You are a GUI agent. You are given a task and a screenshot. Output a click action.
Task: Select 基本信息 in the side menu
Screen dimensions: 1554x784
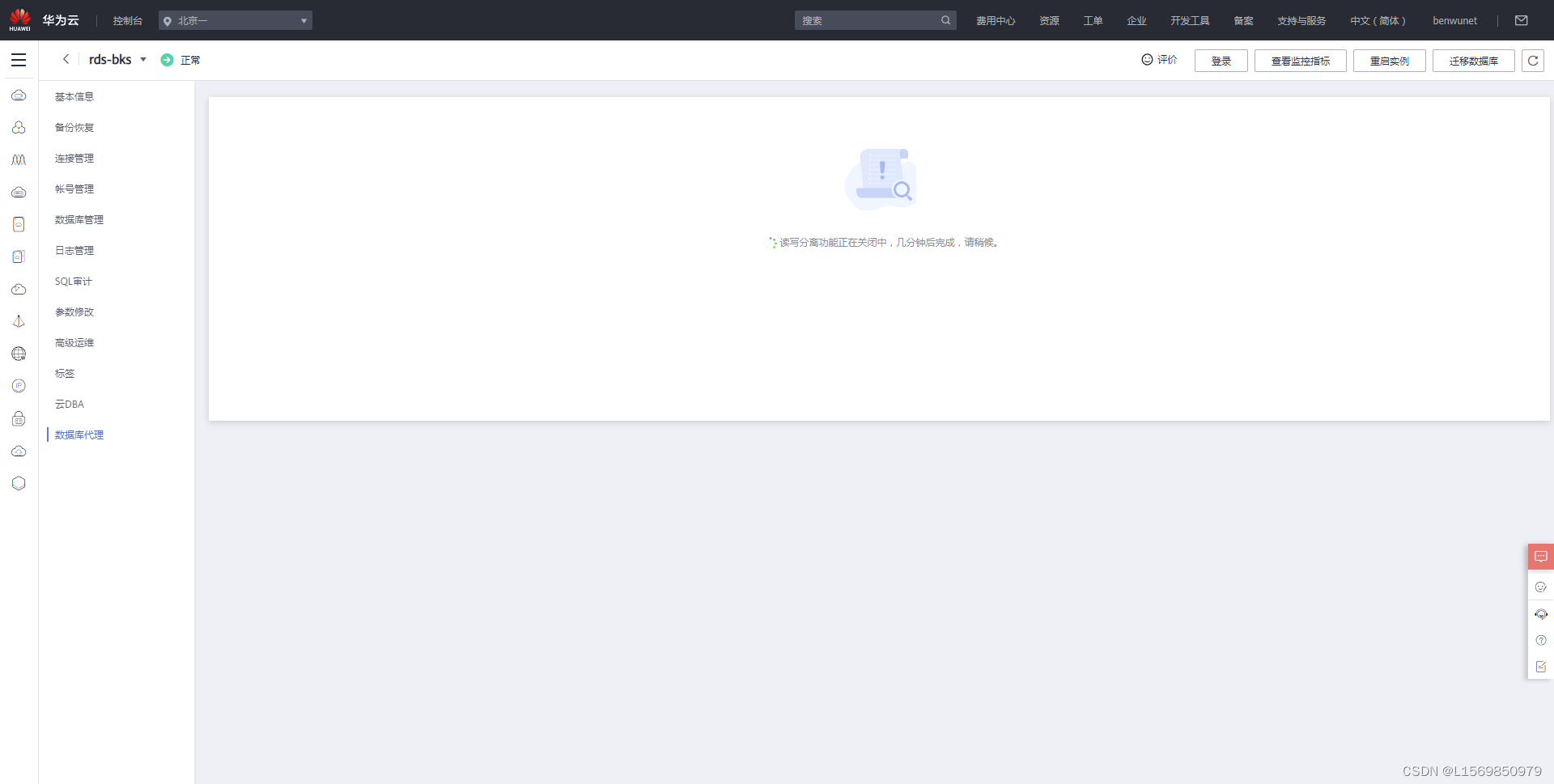74,97
